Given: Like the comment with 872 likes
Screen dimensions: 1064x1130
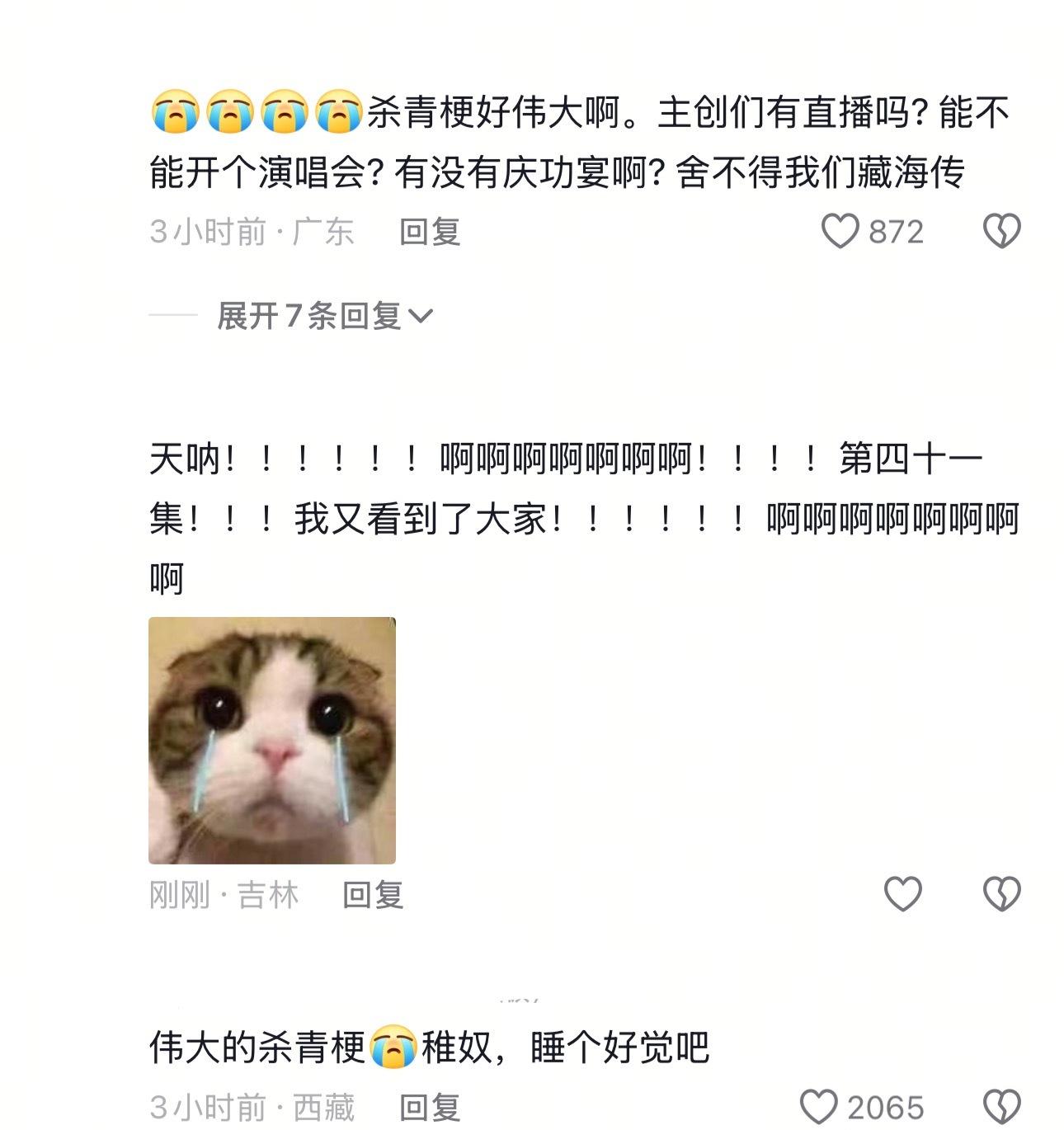Looking at the screenshot, I should click(840, 232).
